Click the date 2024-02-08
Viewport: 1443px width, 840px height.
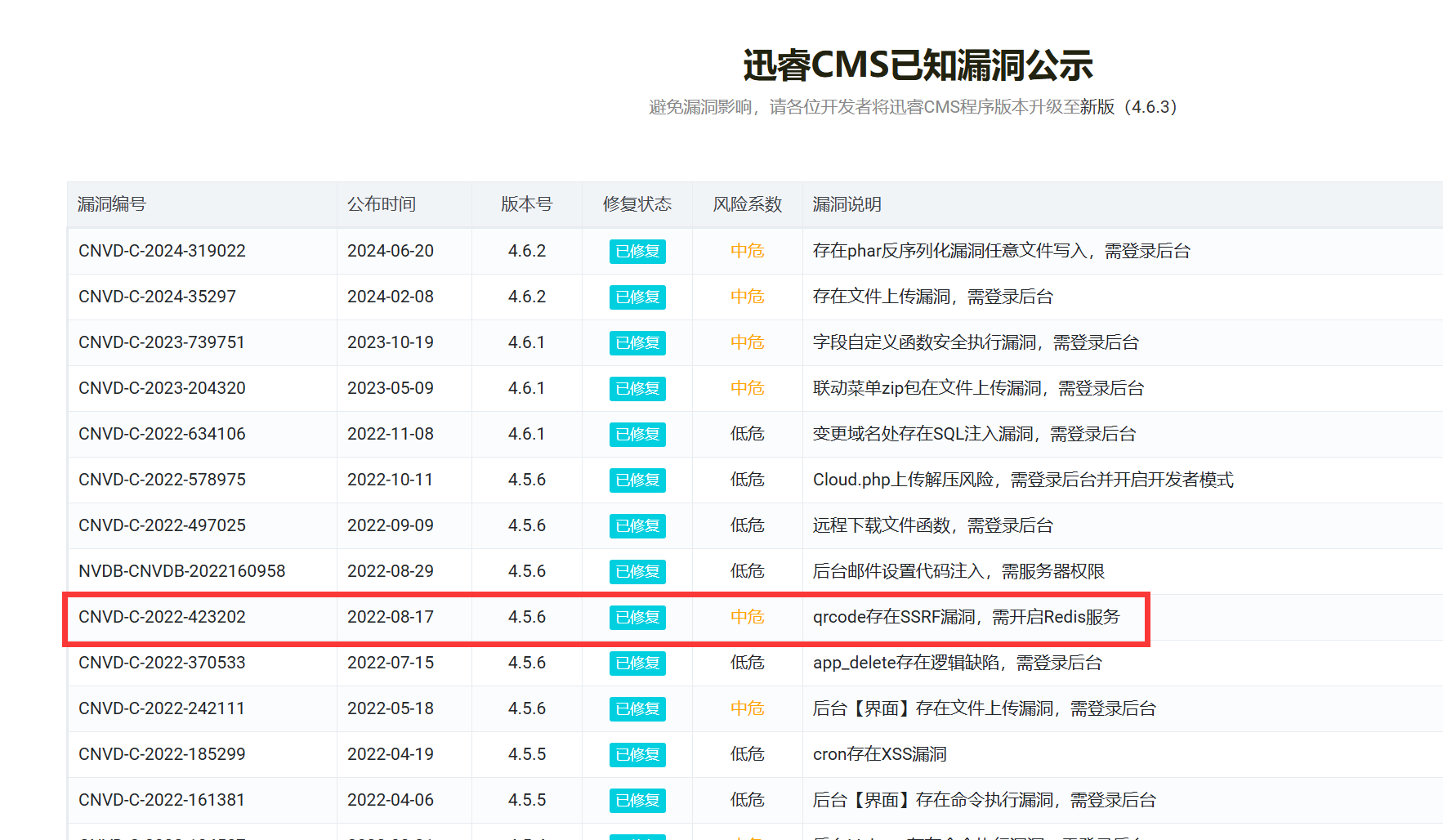point(391,297)
